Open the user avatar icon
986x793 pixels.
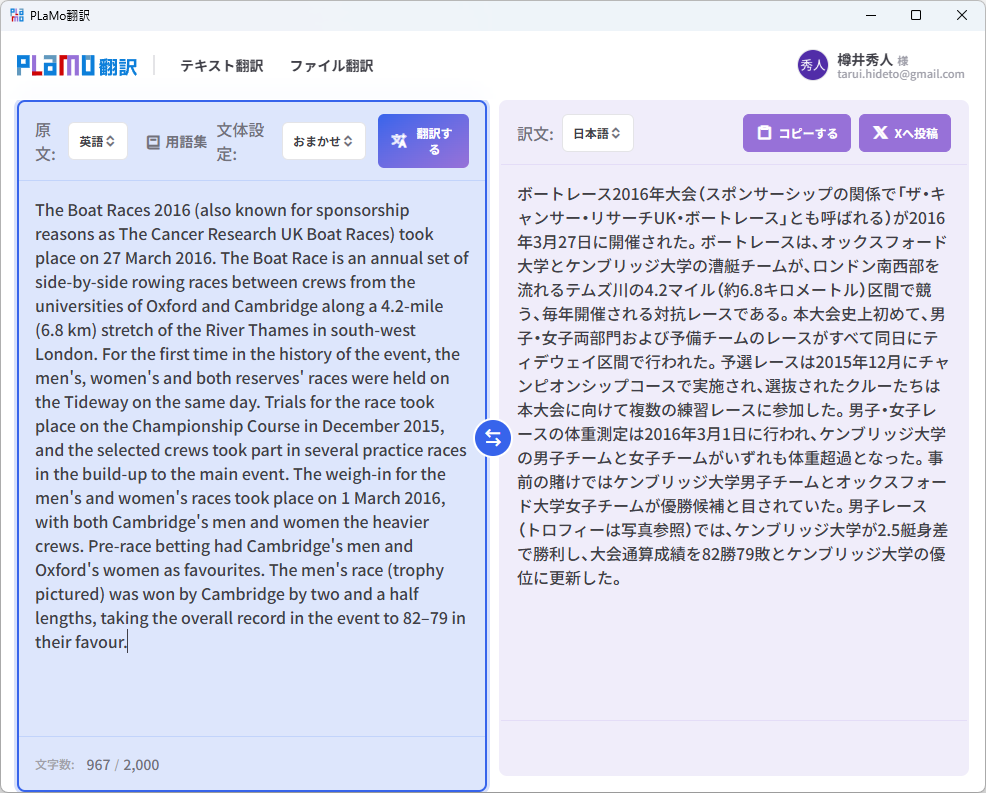tap(812, 64)
